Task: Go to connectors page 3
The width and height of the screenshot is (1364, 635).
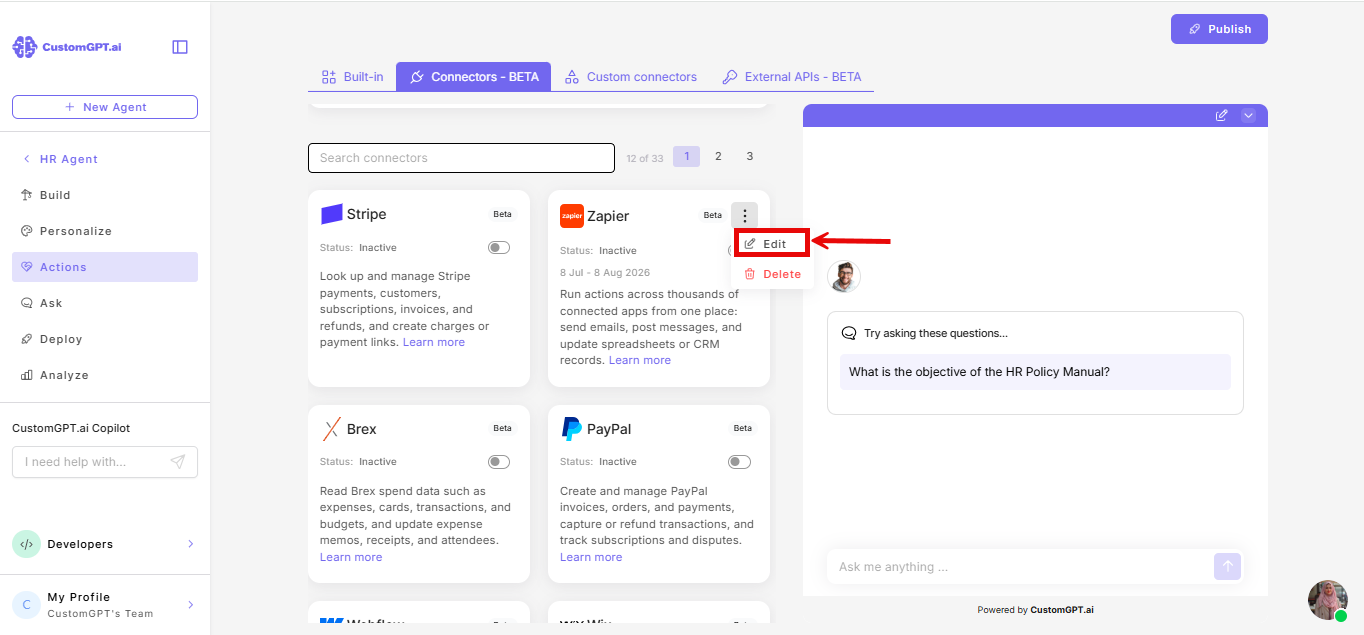Action: click(750, 157)
